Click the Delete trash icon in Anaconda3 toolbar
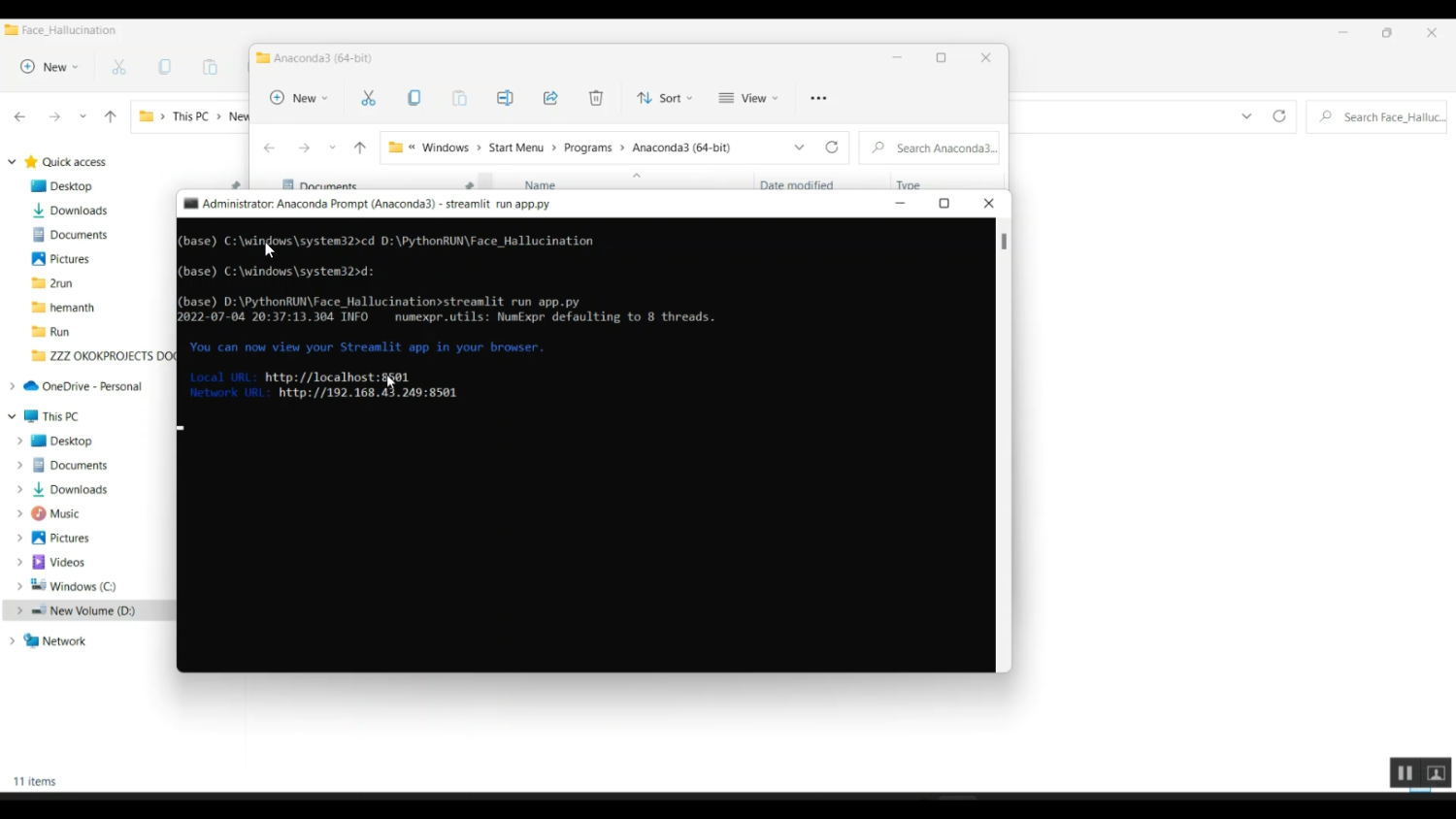The image size is (1456, 819). coord(596,98)
